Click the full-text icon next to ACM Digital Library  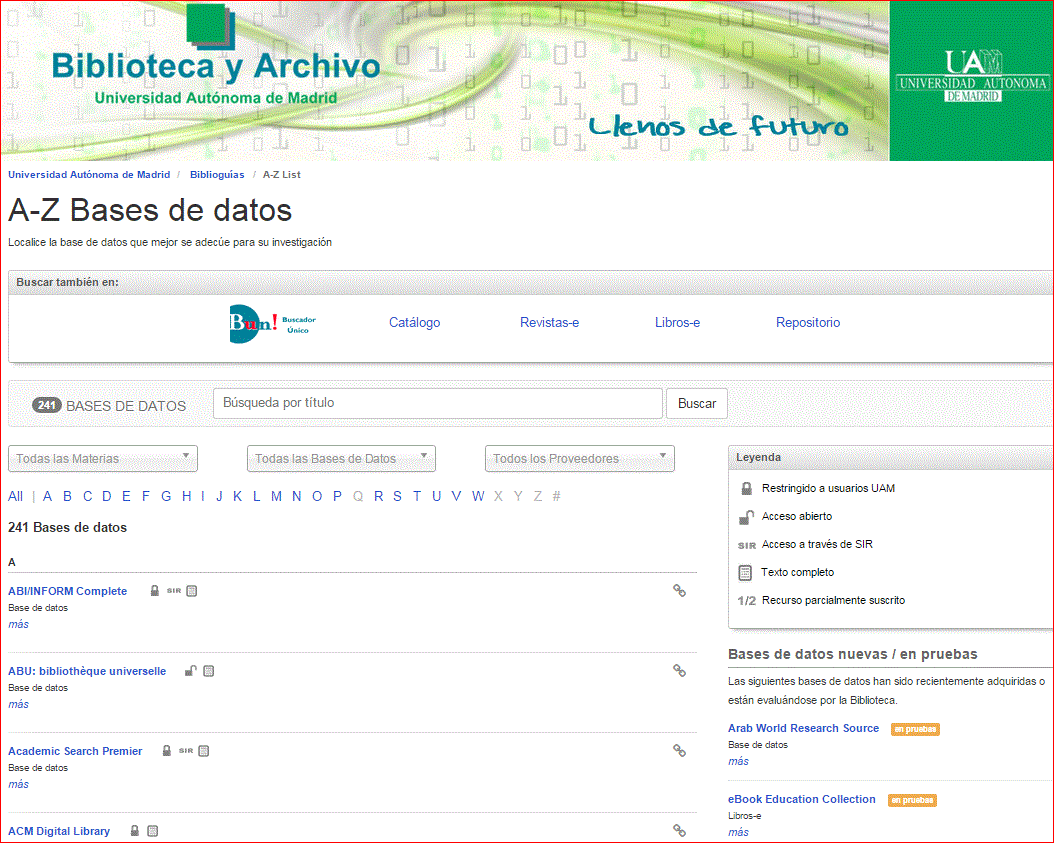153,831
